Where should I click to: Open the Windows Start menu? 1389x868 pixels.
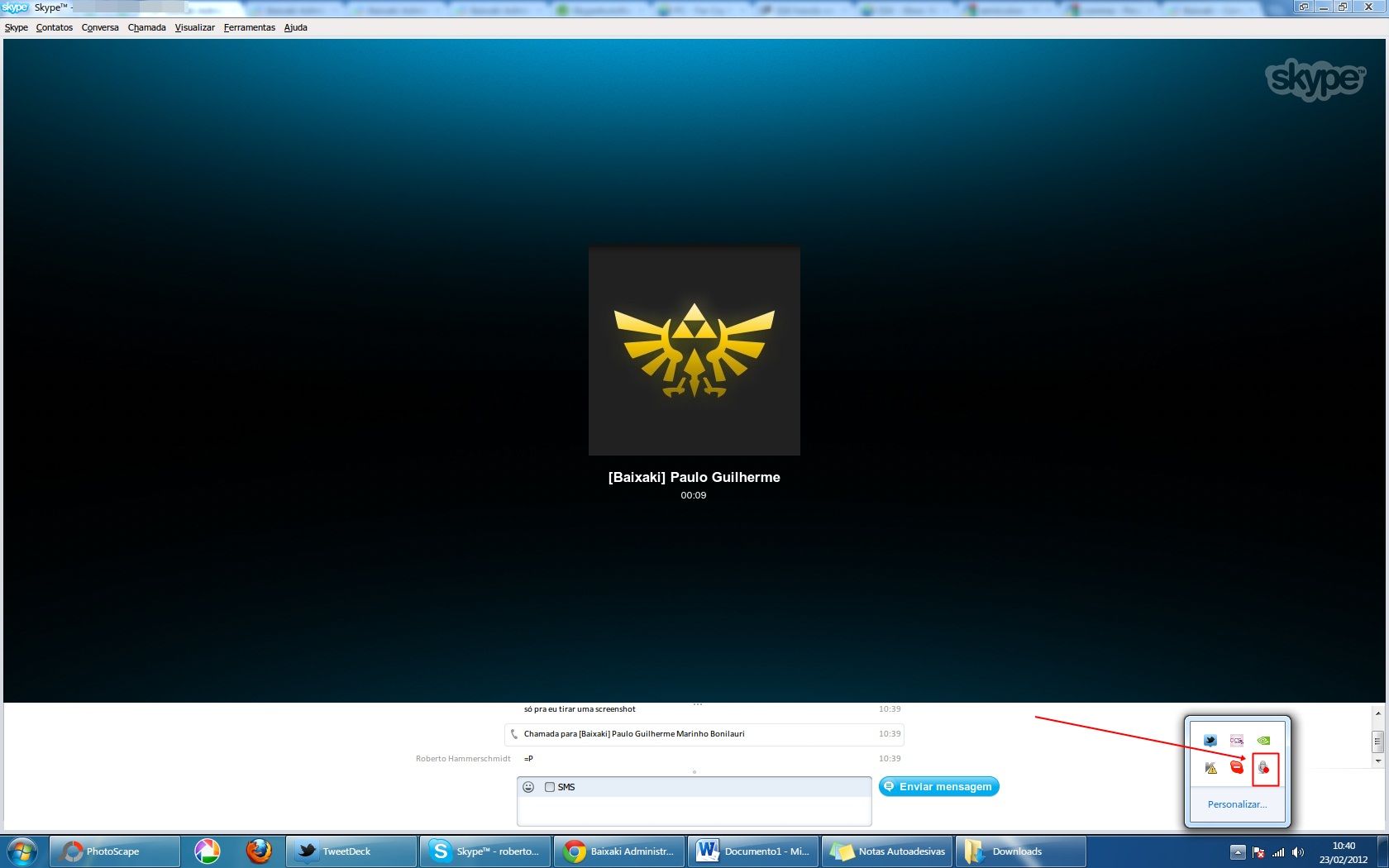tap(21, 851)
